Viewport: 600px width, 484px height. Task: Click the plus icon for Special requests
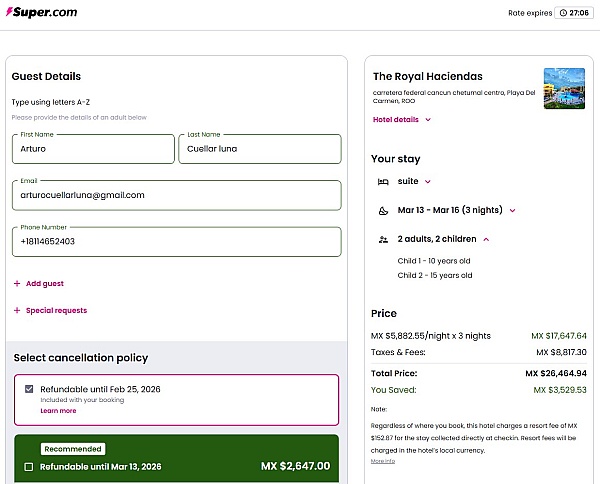pos(17,311)
